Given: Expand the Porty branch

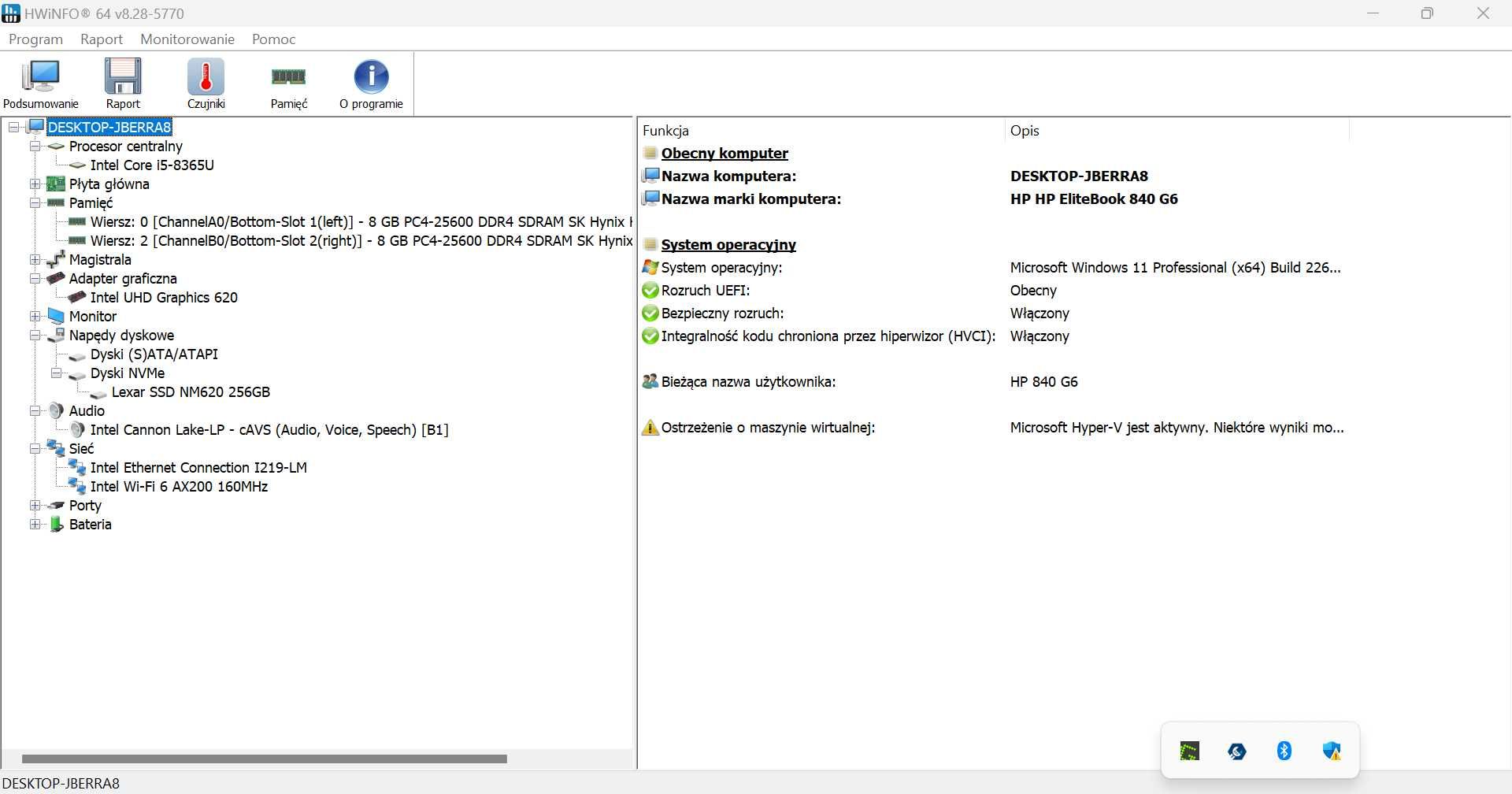Looking at the screenshot, I should tap(35, 505).
